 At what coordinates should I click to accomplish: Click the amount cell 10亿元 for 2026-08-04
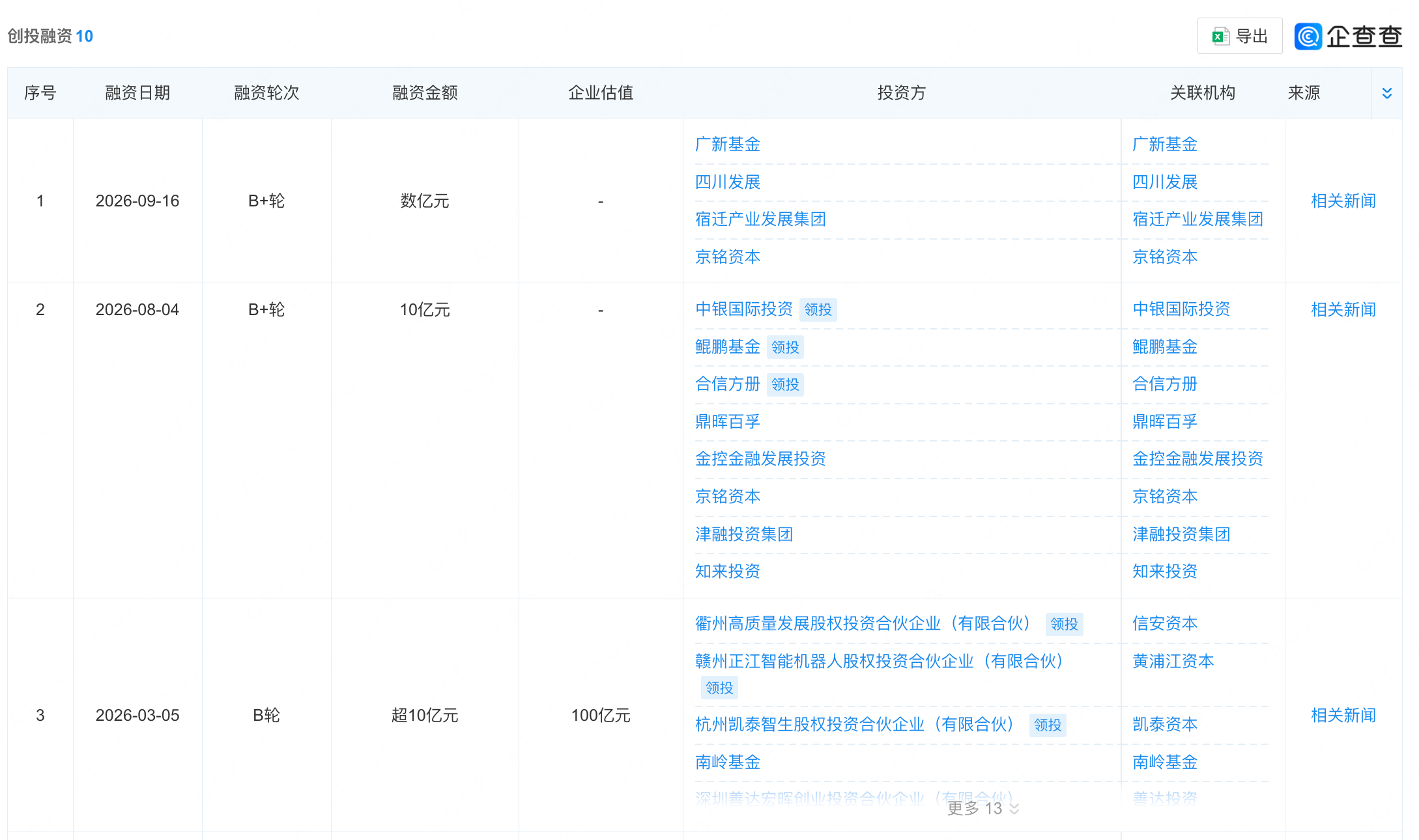click(x=425, y=309)
